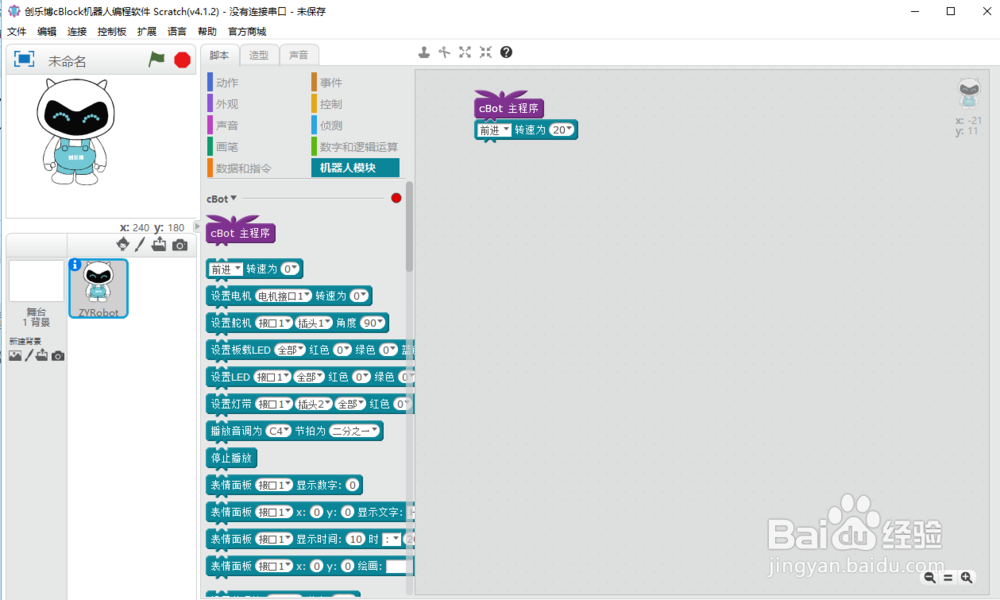Collapse the stage panel arrow
1000x600 pixels.
(x=196, y=226)
